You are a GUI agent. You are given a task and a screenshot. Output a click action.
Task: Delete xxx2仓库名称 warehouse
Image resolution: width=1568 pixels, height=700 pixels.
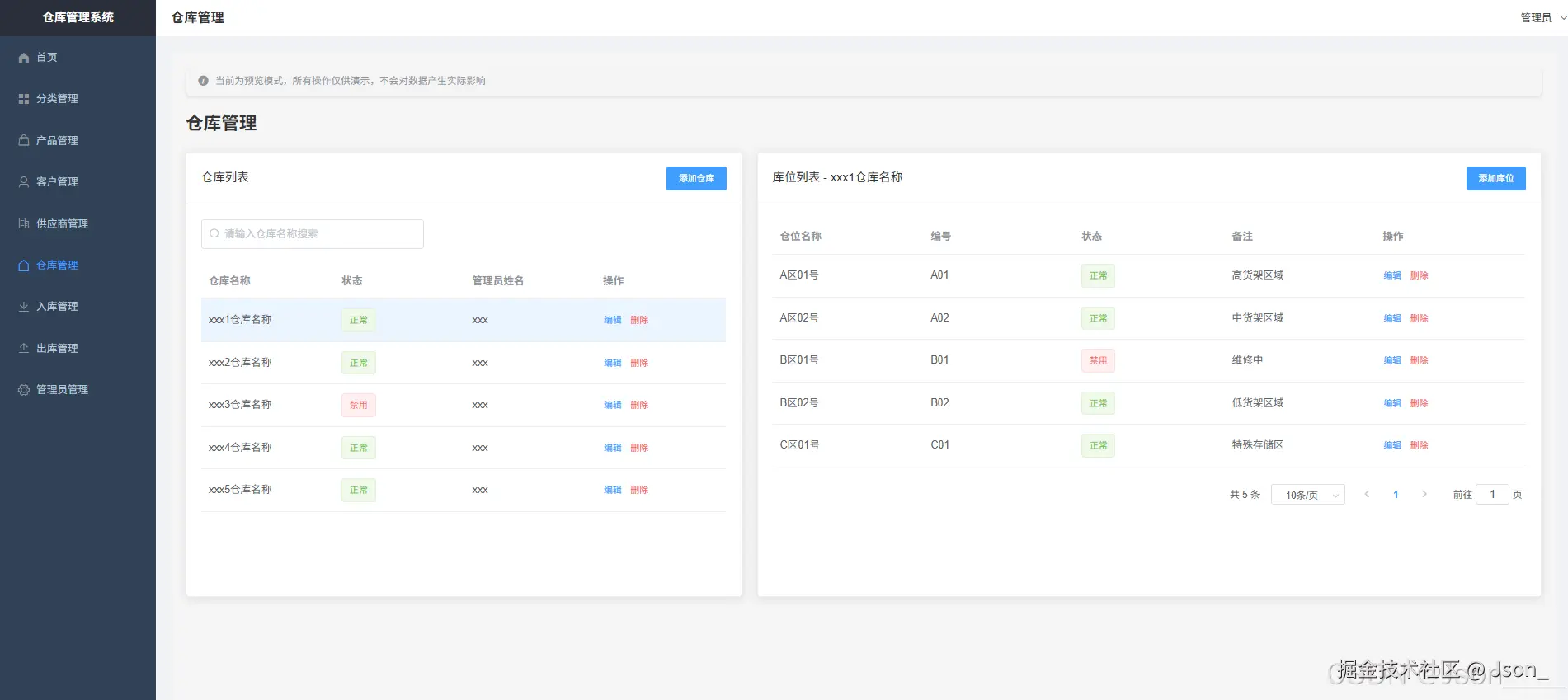[639, 363]
